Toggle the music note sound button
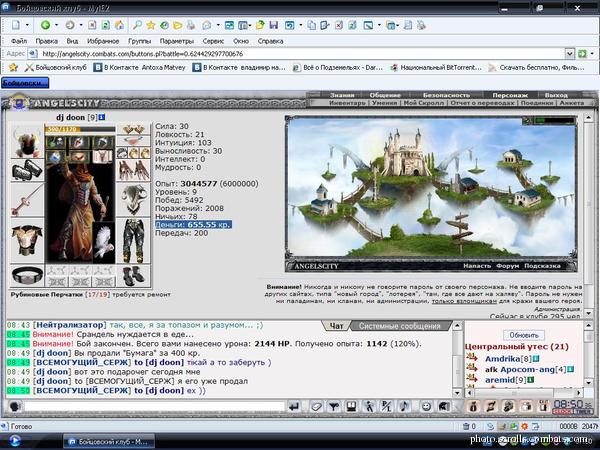Screen dimensions: 600x450 click(404, 406)
